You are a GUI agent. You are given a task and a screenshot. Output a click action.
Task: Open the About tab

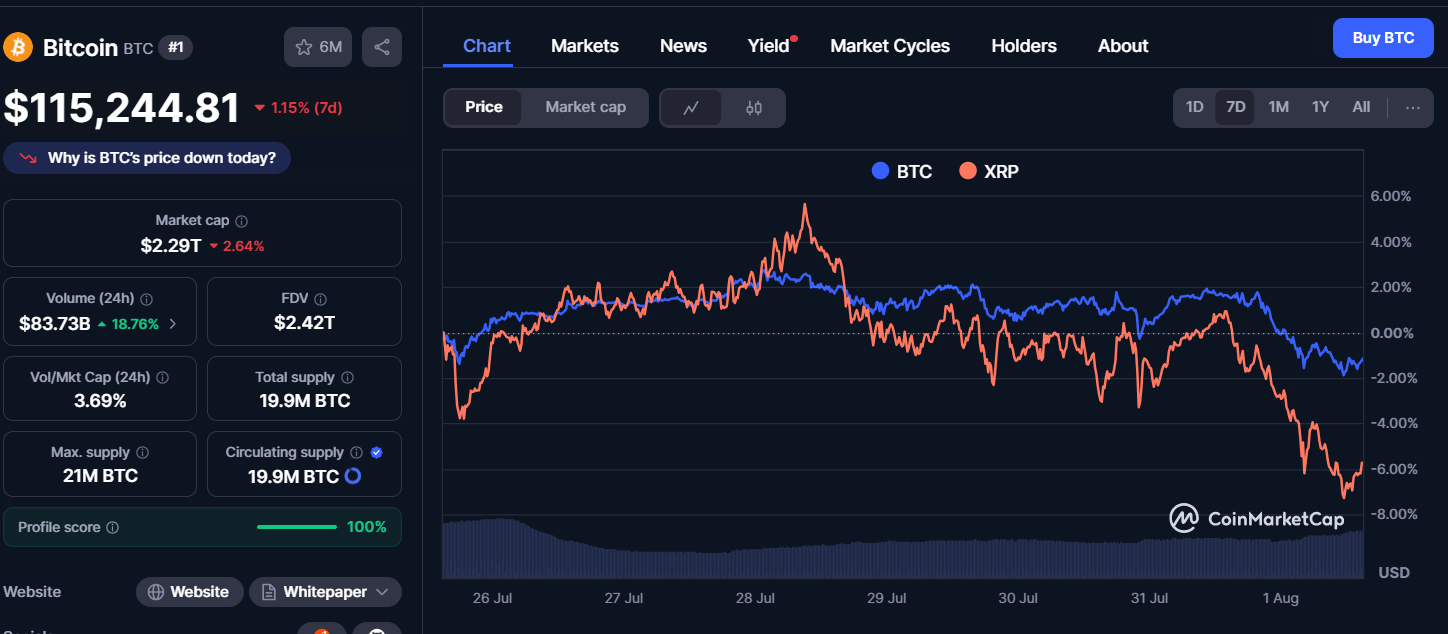(1123, 46)
